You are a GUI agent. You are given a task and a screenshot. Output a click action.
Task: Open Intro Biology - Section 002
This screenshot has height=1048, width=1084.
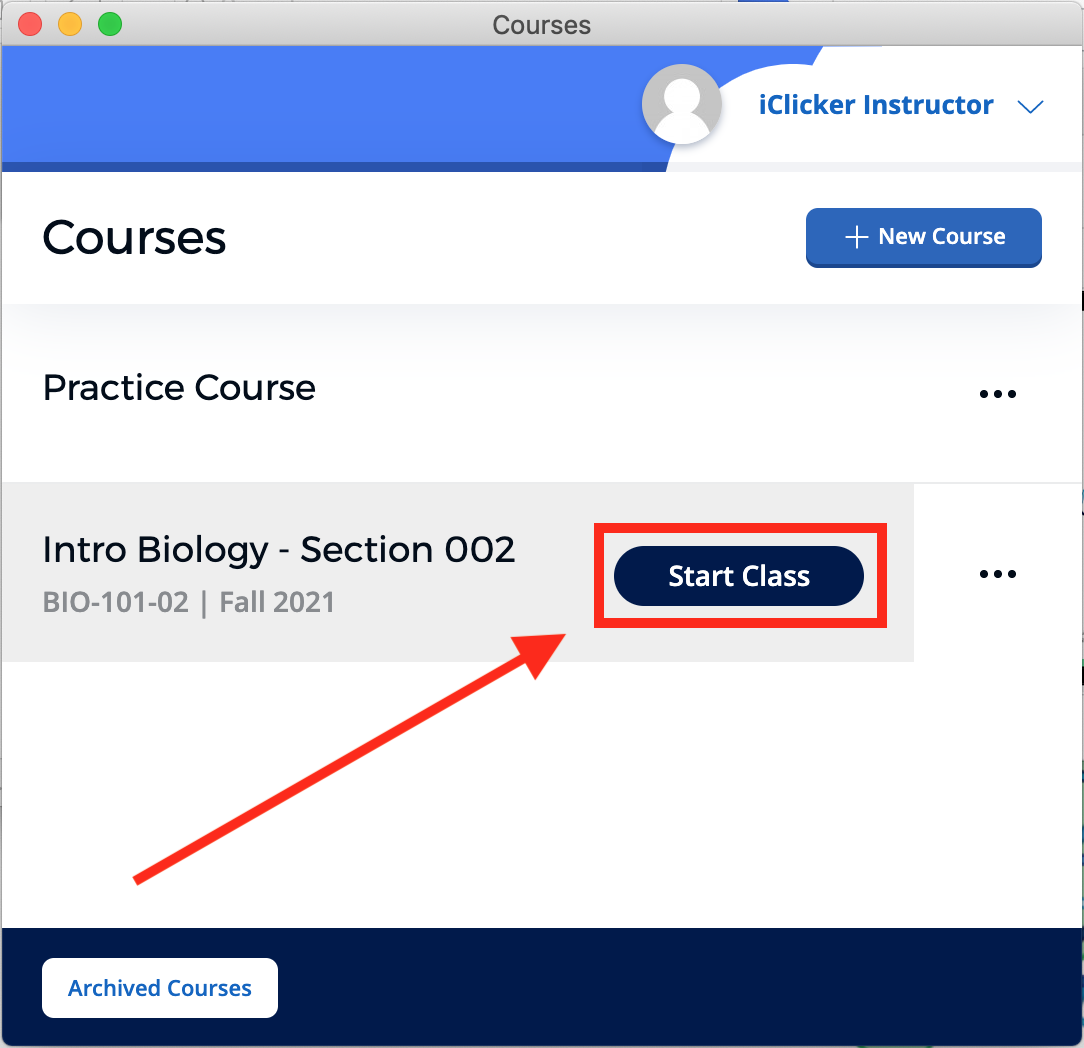click(x=278, y=549)
